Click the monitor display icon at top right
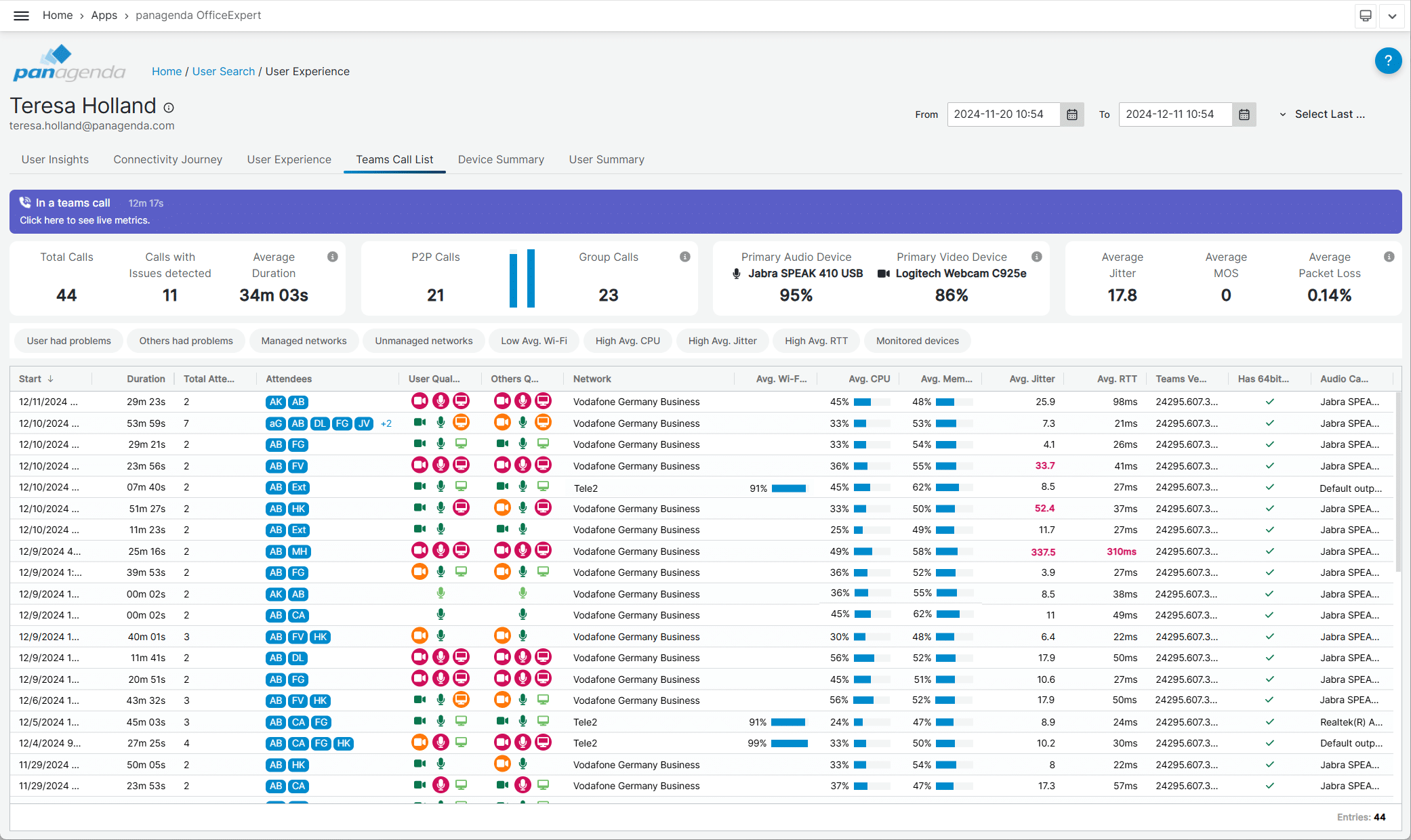 [x=1365, y=16]
